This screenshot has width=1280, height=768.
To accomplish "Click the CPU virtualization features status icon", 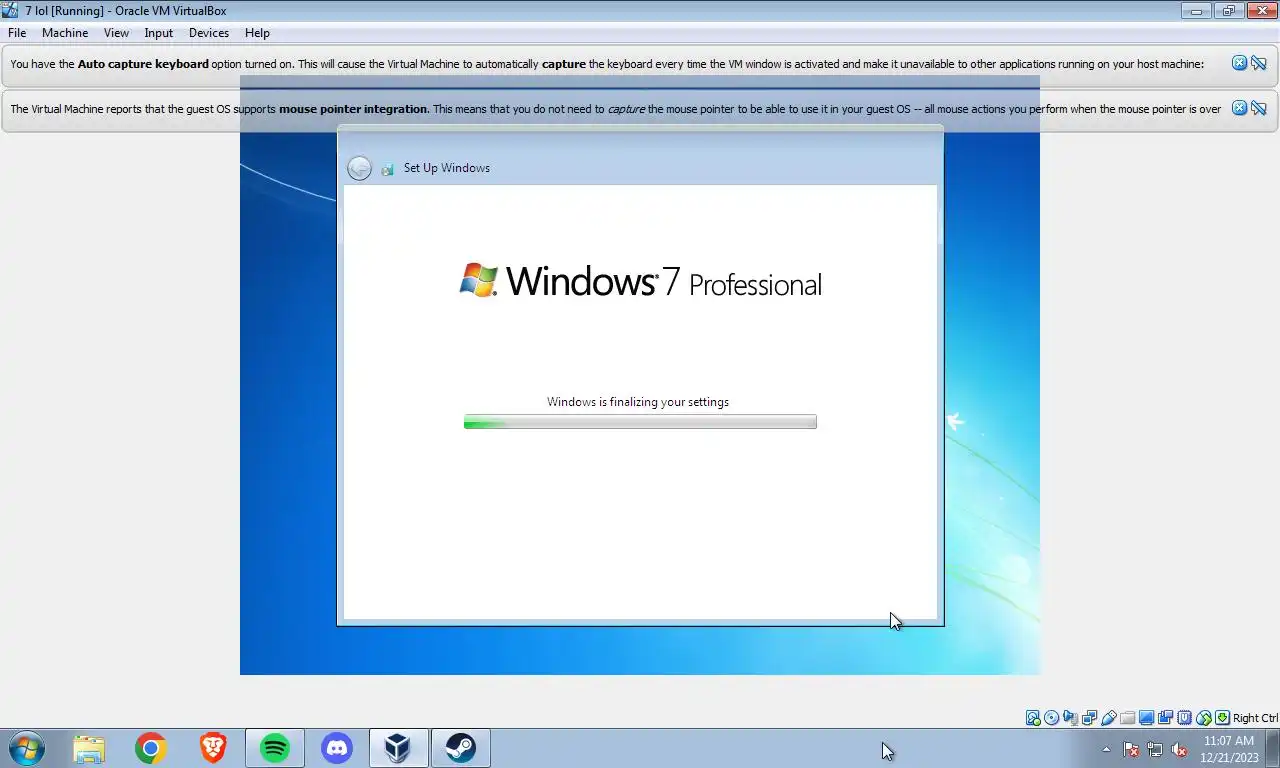I will click(x=1184, y=718).
